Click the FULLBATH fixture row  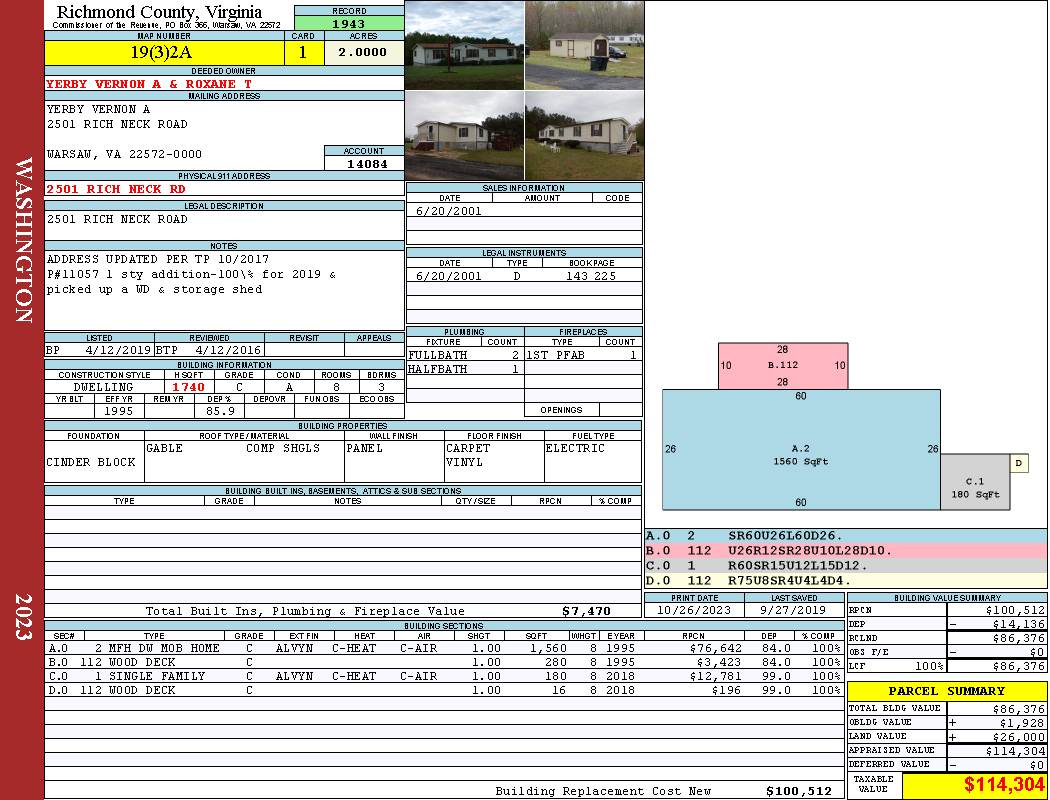(x=465, y=355)
